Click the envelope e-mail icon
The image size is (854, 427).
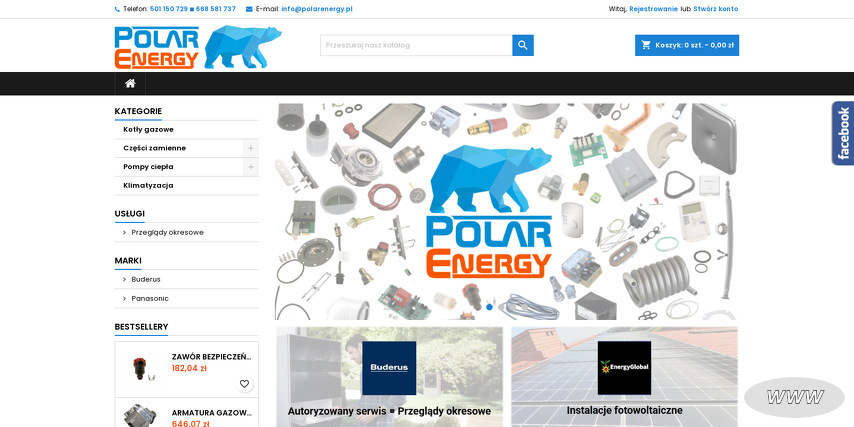[249, 9]
